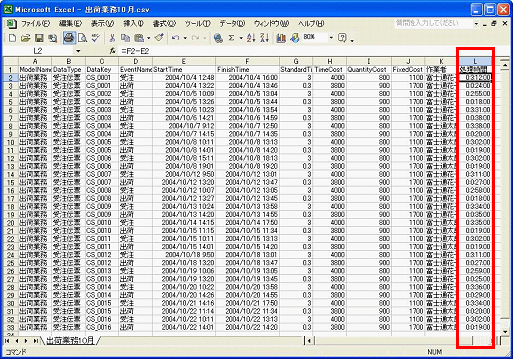This screenshot has width=517, height=360.
Task: Open the ツール(T) menu
Action: tap(198, 24)
